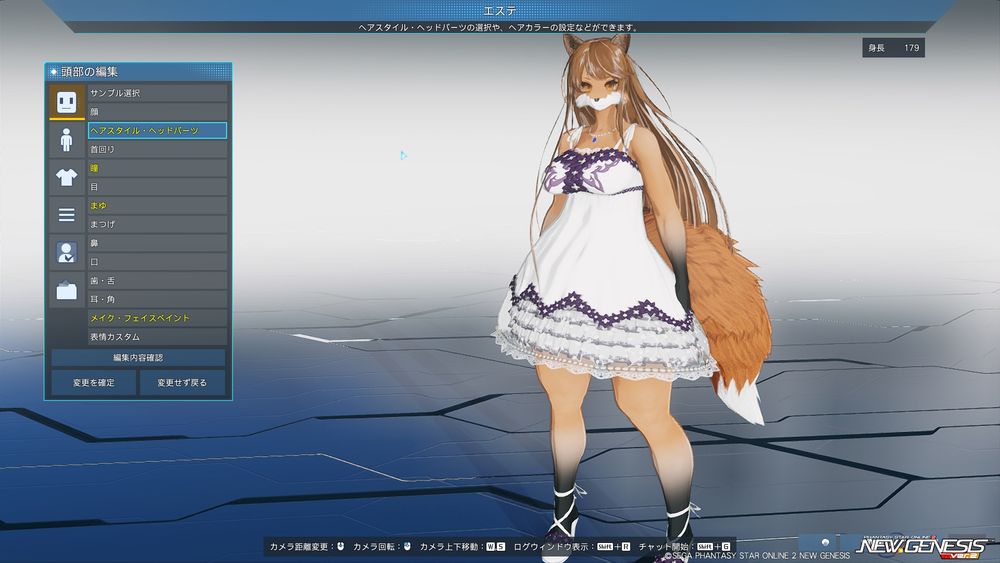The height and width of the screenshot is (563, 1000).
Task: Click the 頭部の編集 panel title
Action: coord(89,71)
